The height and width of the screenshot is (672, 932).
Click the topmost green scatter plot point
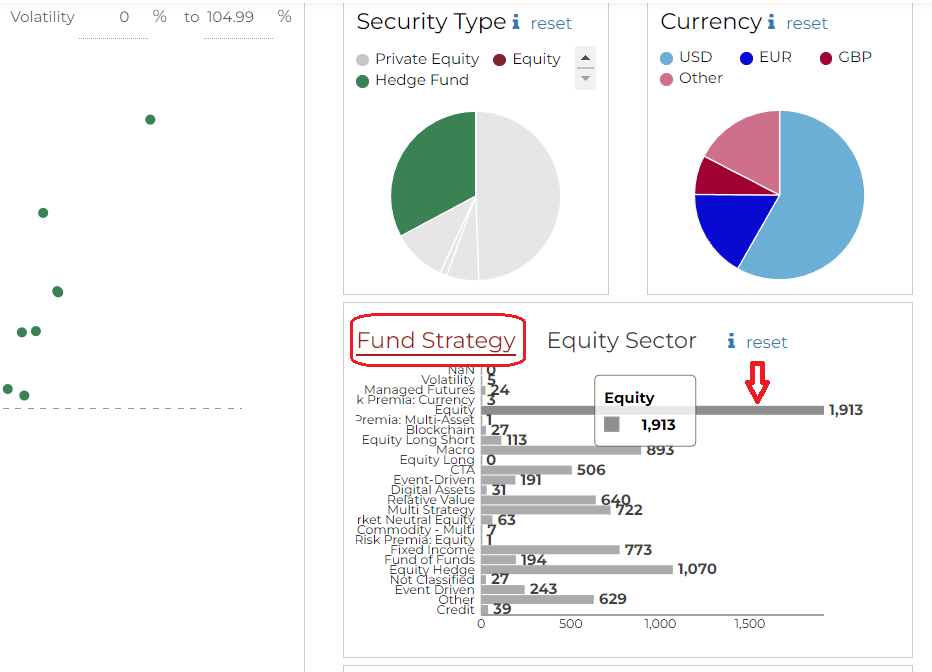150,119
